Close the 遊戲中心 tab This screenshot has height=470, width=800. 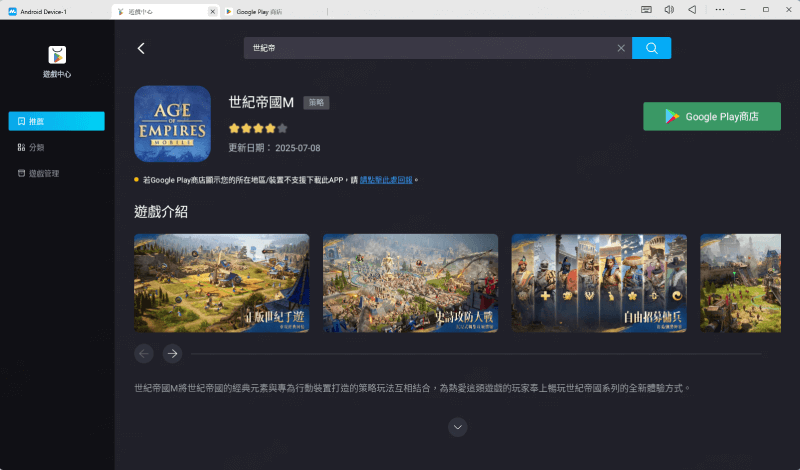point(212,11)
